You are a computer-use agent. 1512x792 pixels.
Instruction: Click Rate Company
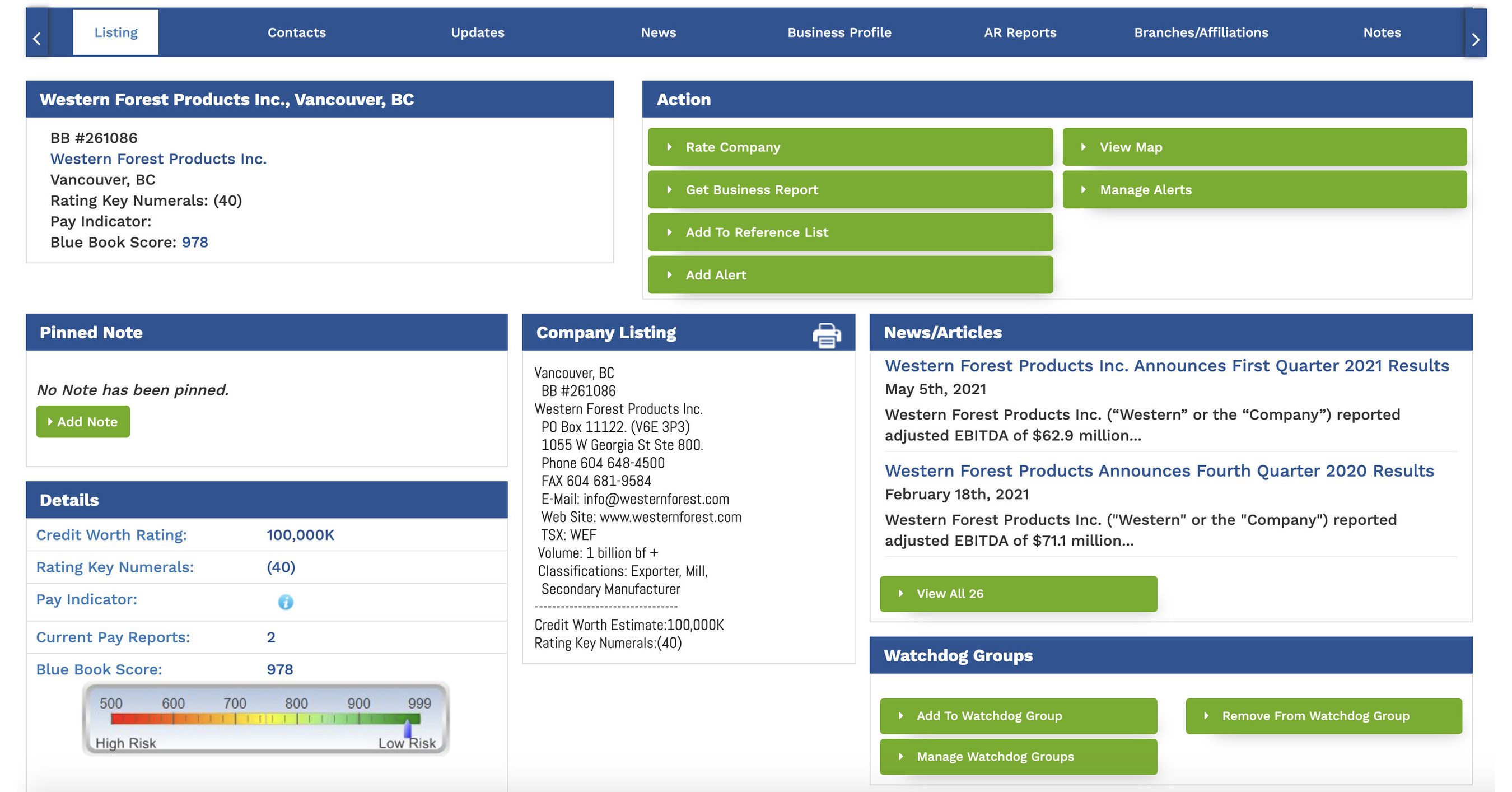pos(850,147)
